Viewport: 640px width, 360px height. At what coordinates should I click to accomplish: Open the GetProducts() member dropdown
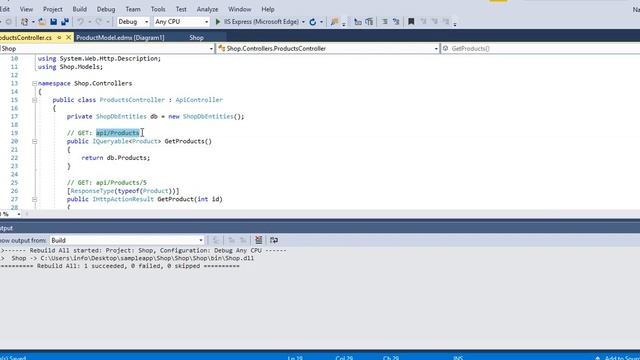pyautogui.click(x=540, y=49)
